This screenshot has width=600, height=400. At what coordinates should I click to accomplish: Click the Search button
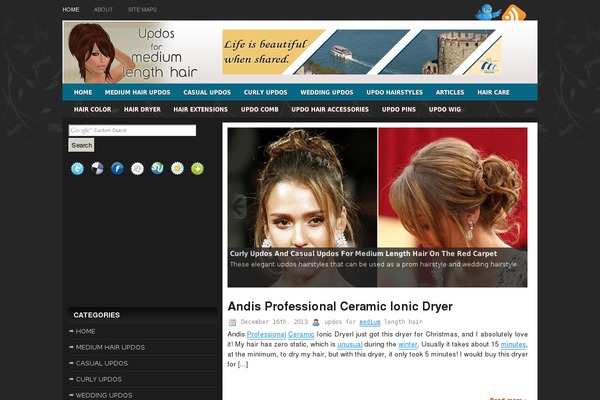[x=82, y=145]
